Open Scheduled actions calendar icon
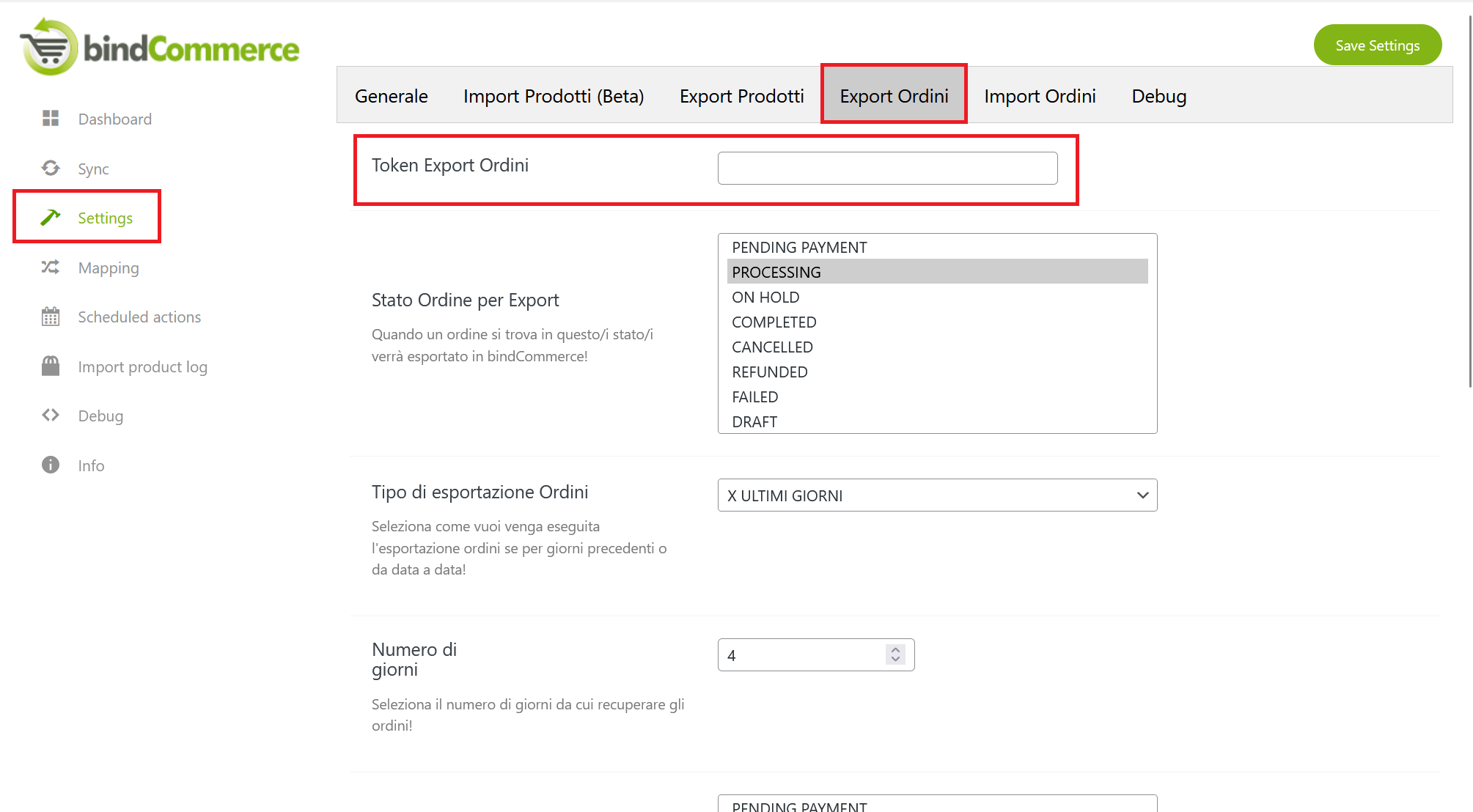1473x812 pixels. (x=51, y=317)
